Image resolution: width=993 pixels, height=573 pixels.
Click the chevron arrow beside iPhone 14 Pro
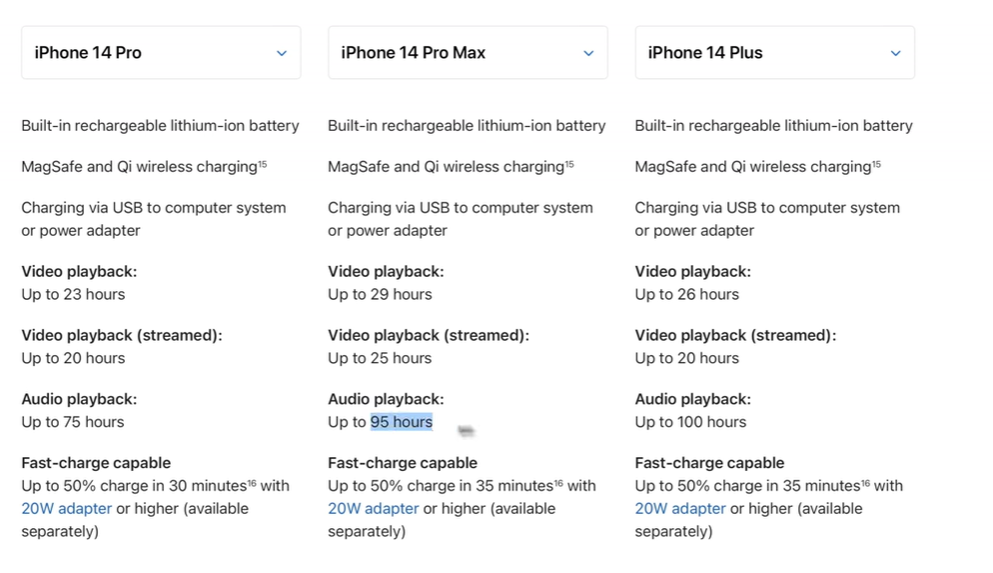pyautogui.click(x=282, y=53)
